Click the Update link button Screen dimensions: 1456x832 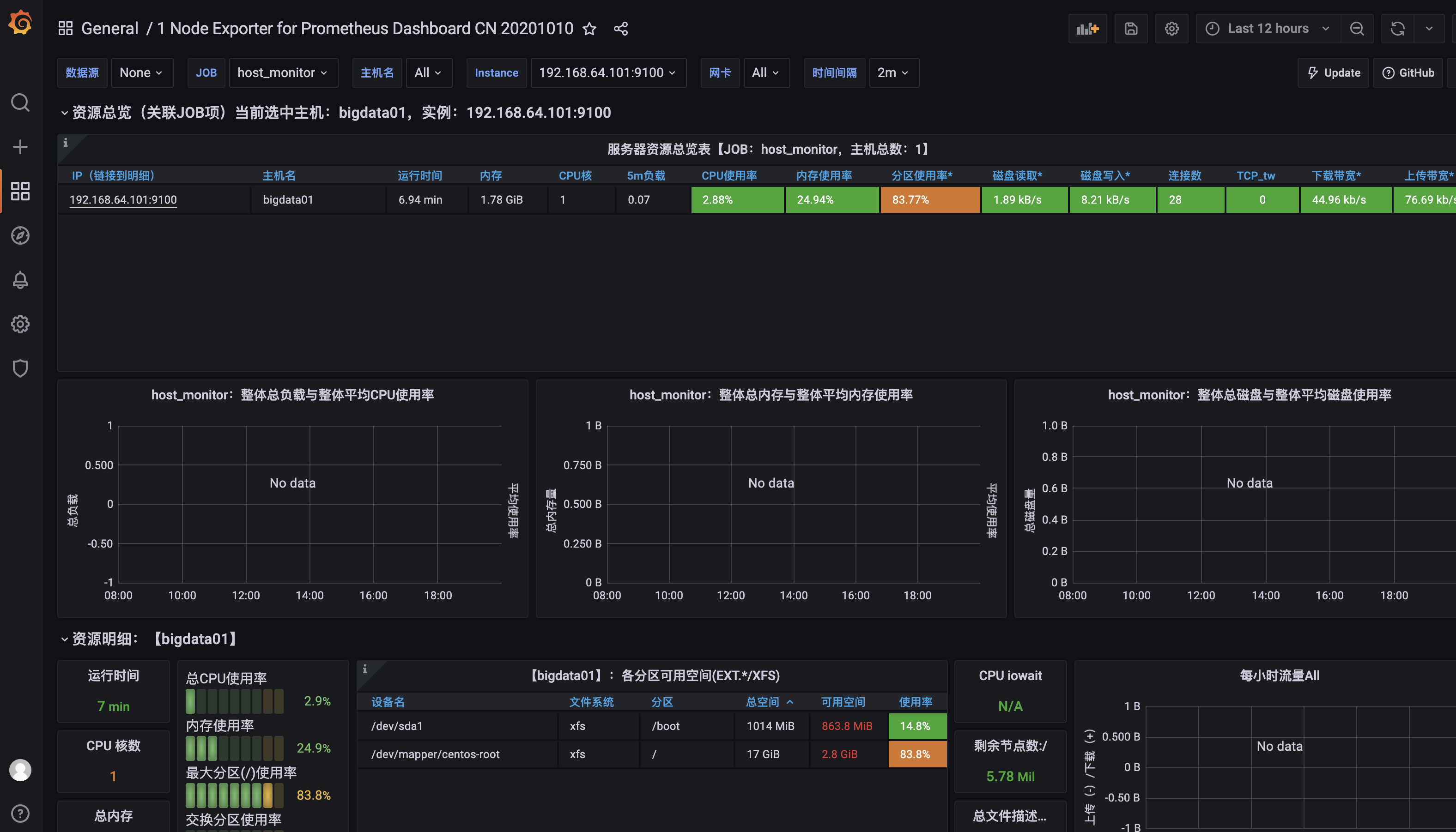tap(1333, 72)
